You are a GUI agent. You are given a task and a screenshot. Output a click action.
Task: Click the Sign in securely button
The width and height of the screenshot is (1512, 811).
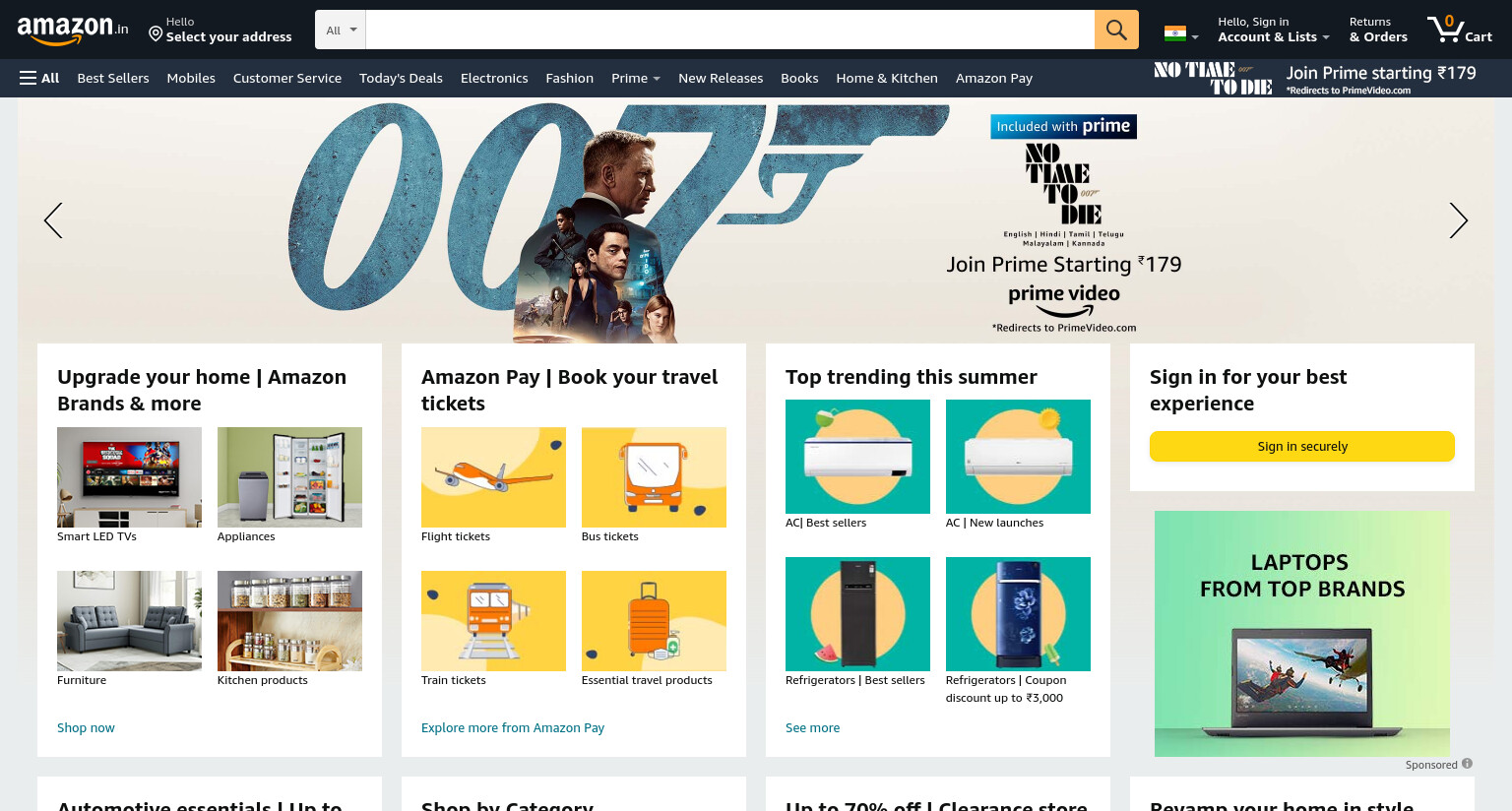tap(1301, 446)
